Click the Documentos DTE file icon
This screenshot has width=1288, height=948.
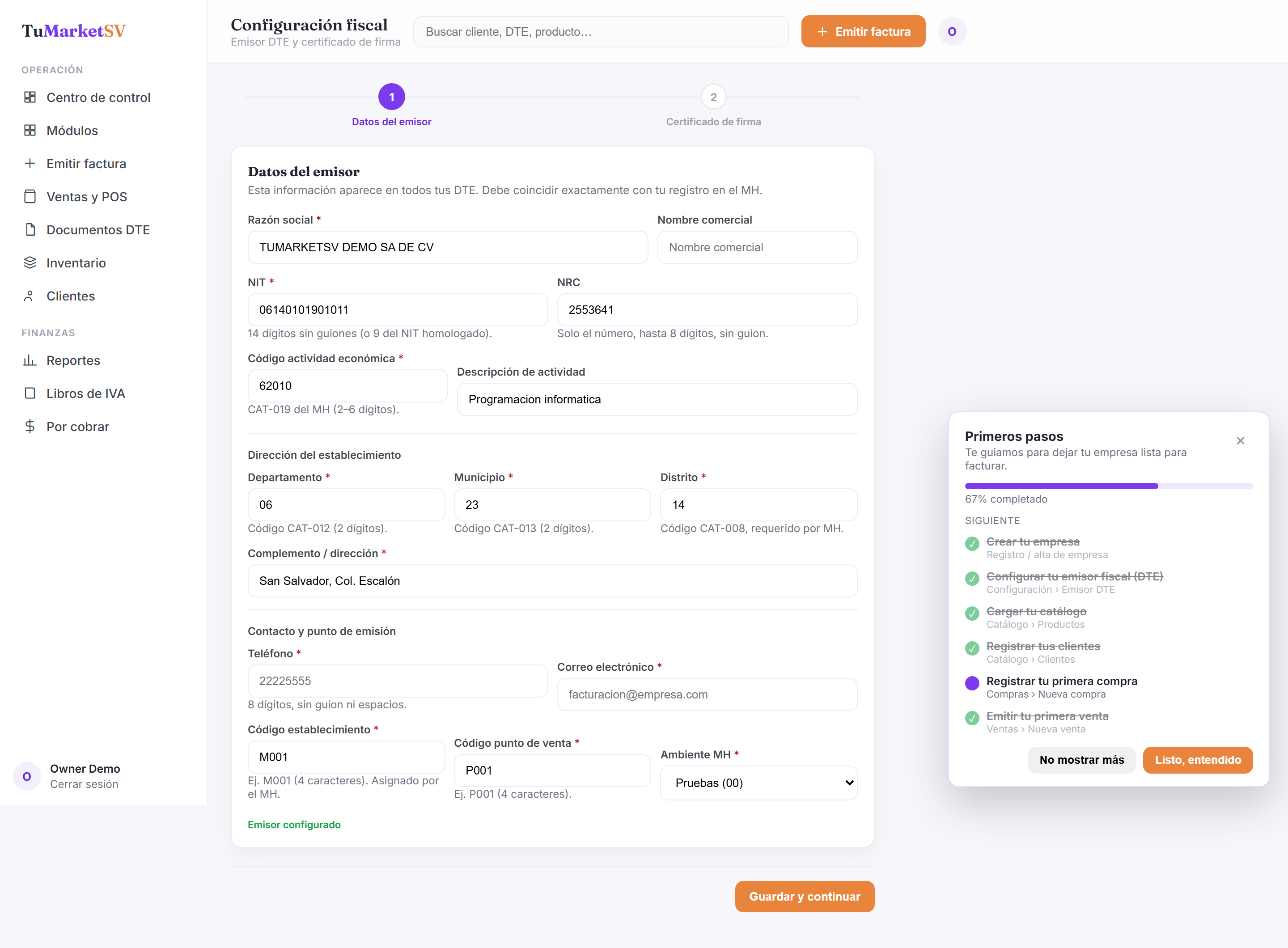pos(30,229)
